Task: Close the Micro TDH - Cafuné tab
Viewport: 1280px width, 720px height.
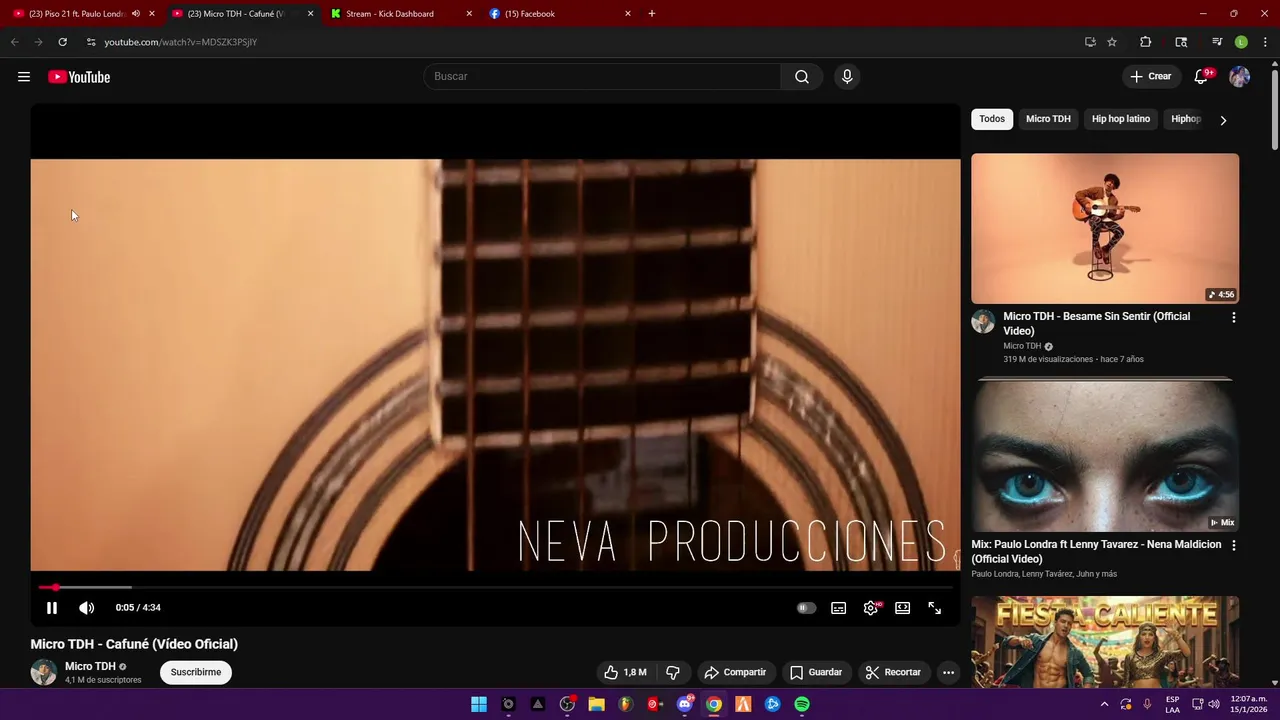Action: point(310,14)
